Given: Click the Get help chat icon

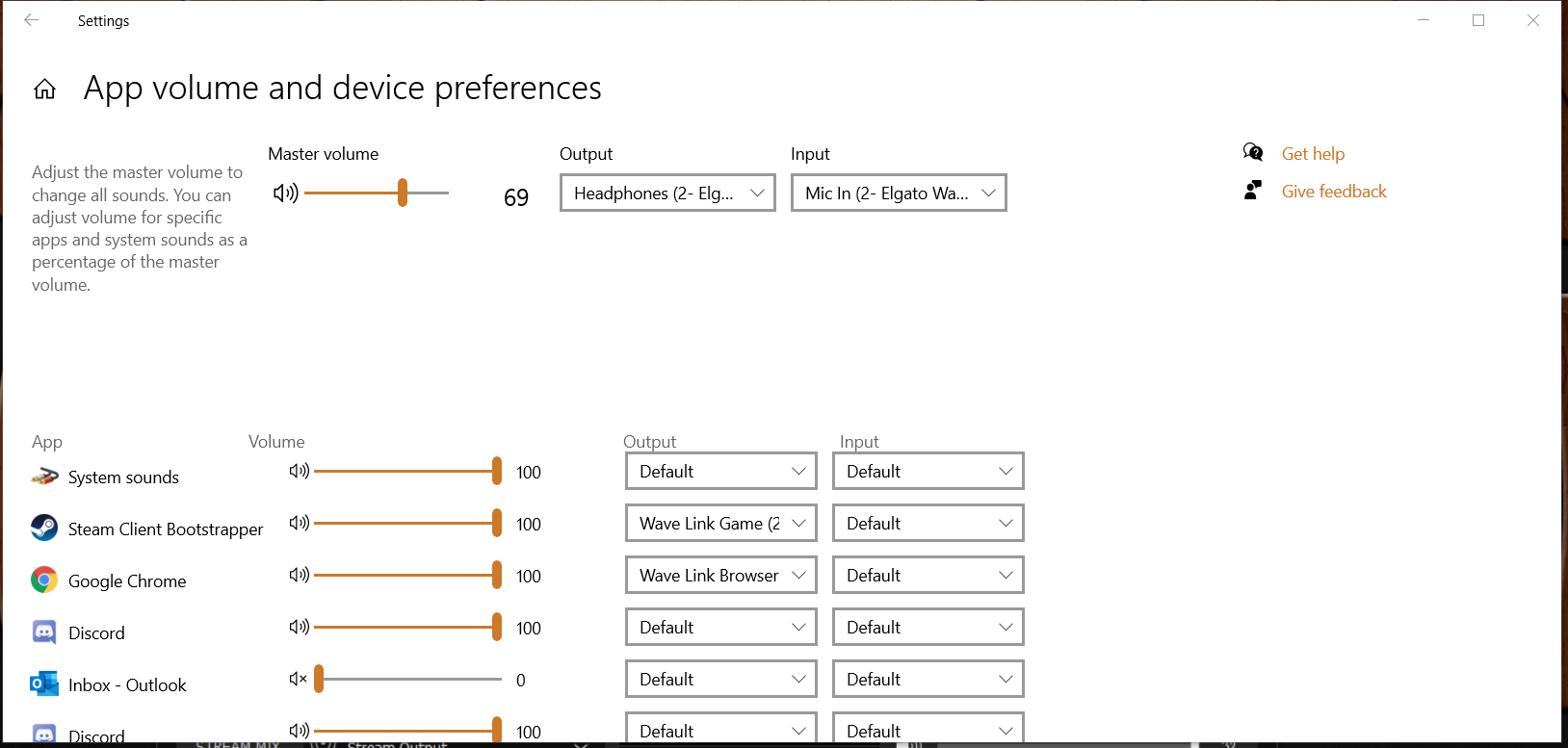Looking at the screenshot, I should coord(1253,152).
